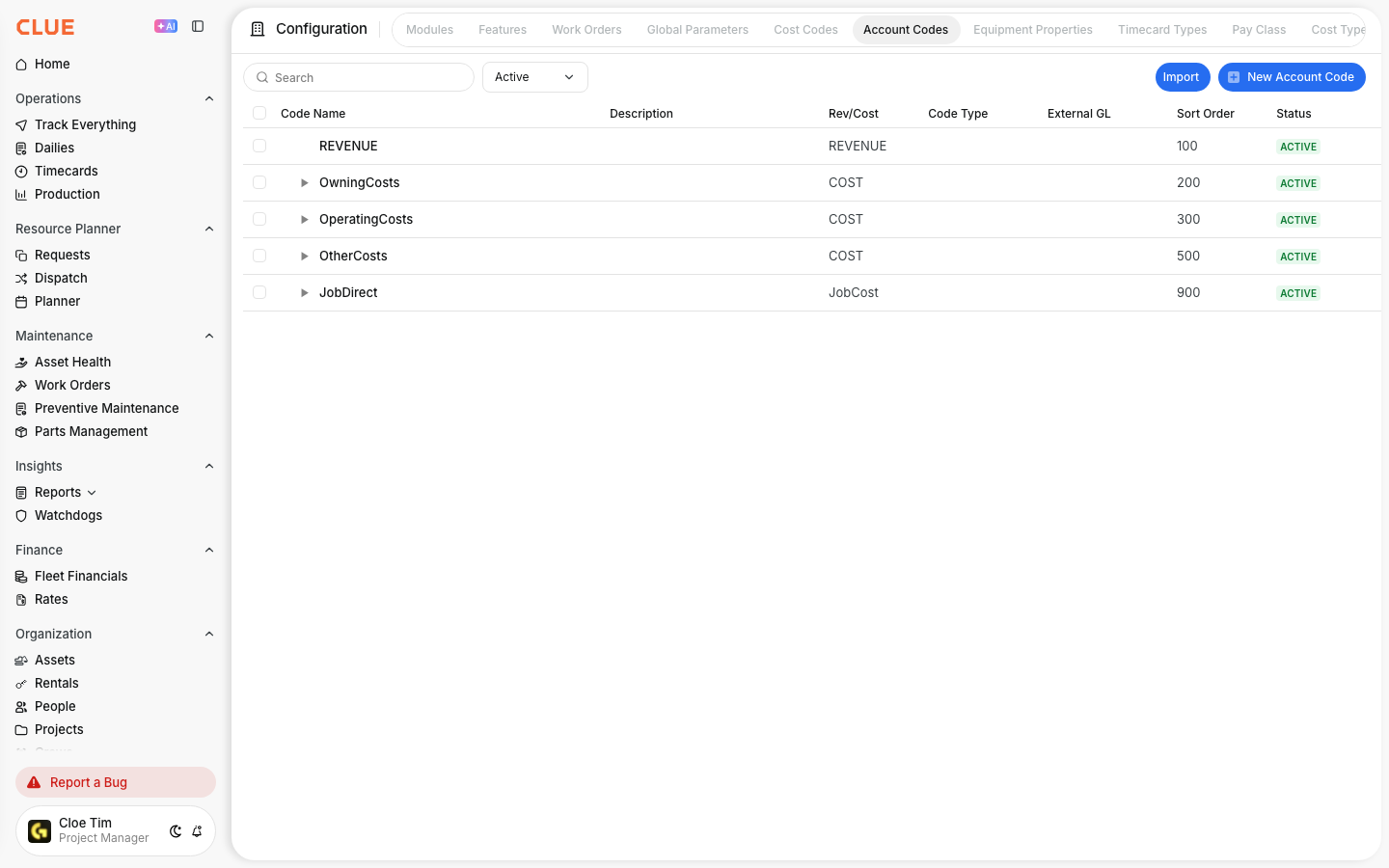Open notifications bell icon

pos(197,831)
